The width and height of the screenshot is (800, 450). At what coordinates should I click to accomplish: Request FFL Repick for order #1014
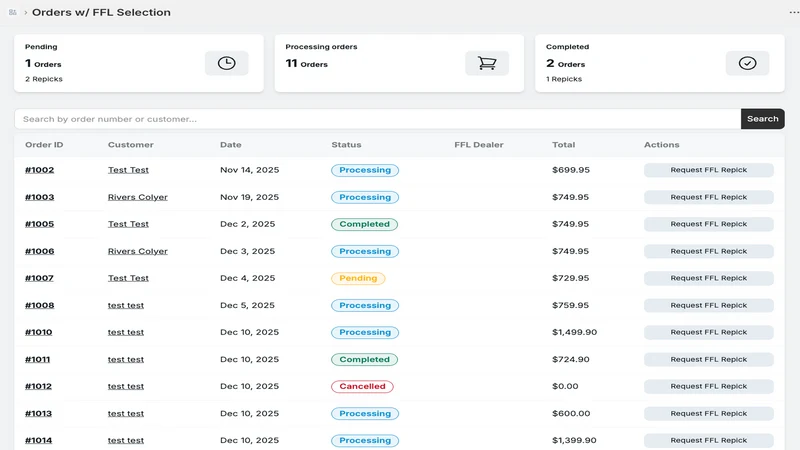click(708, 440)
